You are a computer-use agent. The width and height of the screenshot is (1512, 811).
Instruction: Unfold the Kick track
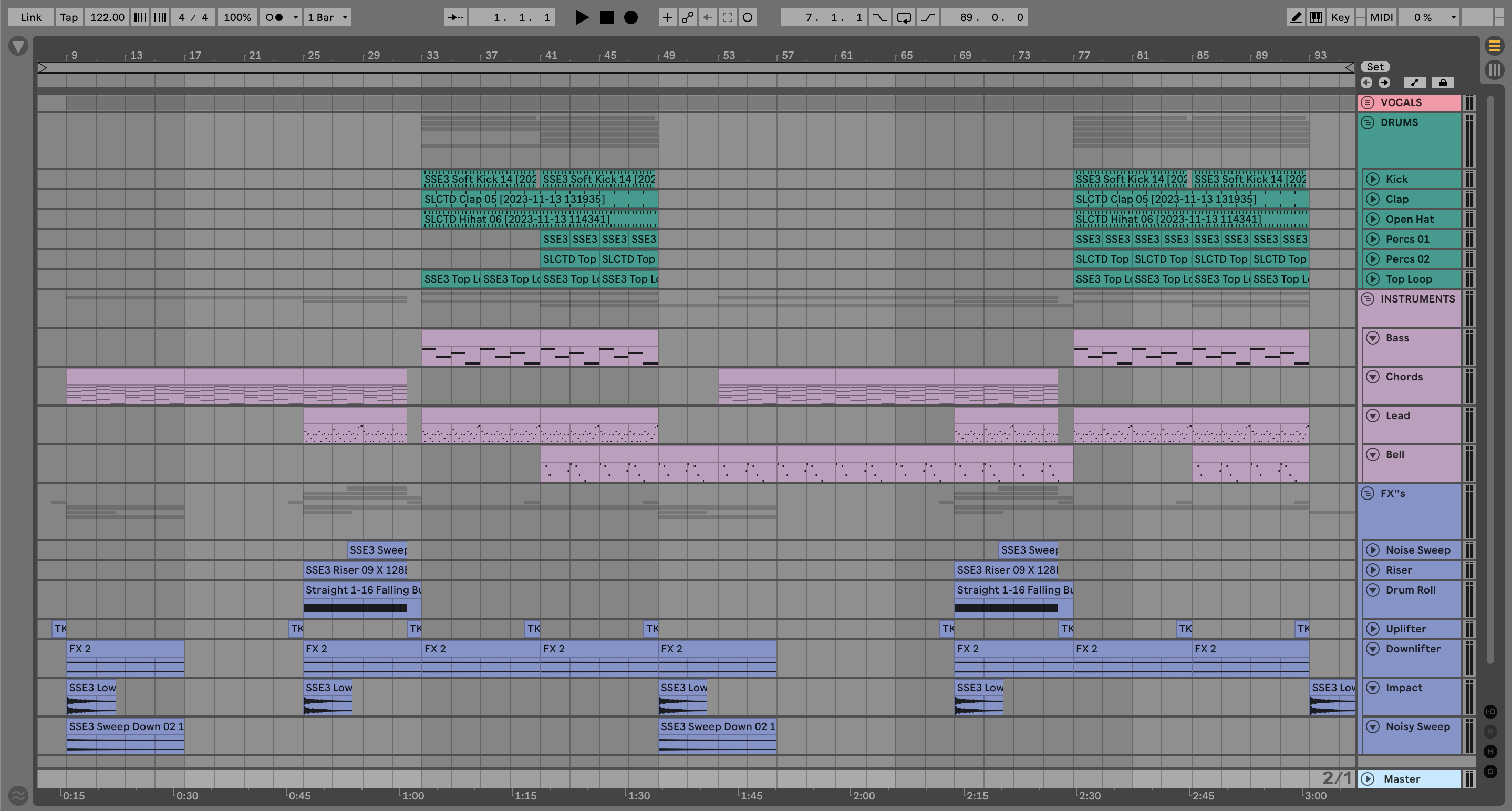[1372, 179]
